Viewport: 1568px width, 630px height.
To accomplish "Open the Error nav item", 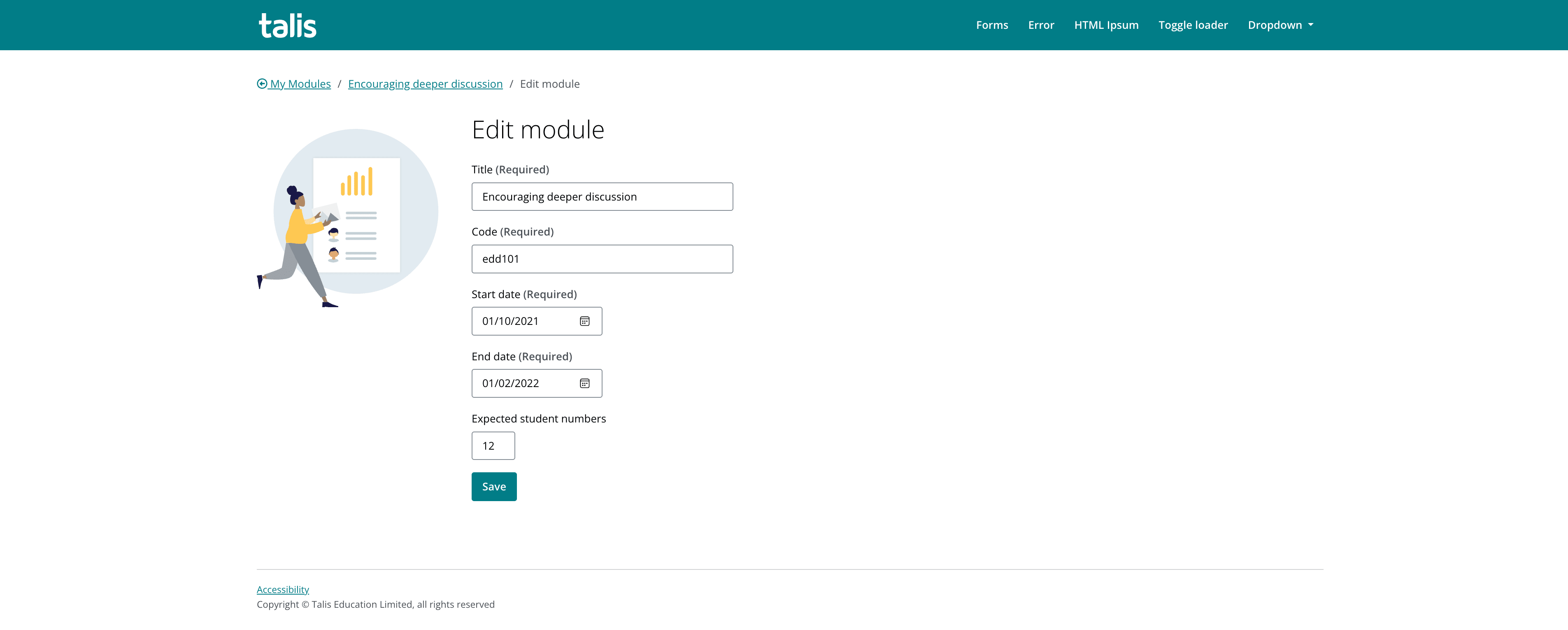I will 1041,25.
